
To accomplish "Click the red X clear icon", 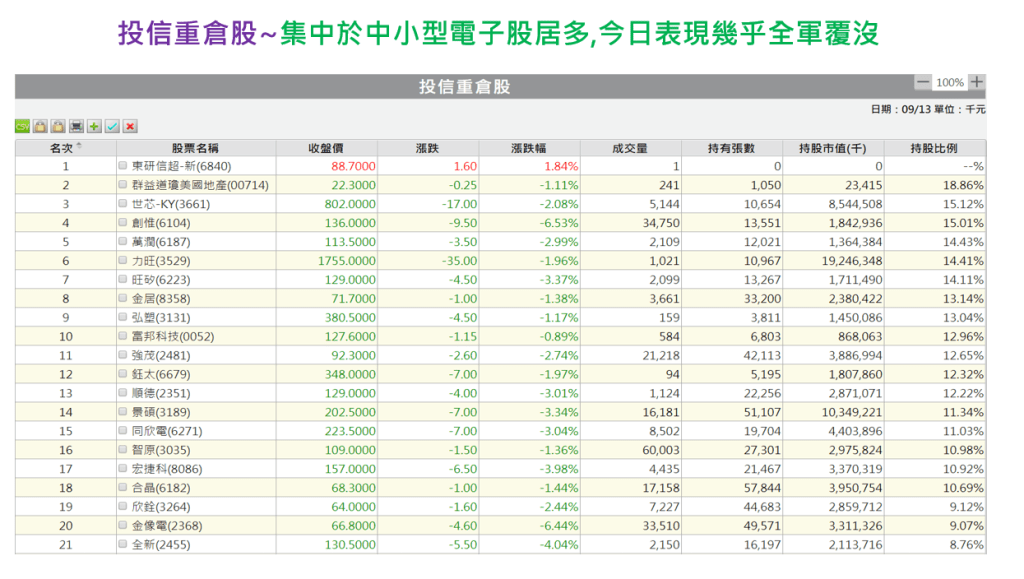I will [130, 126].
